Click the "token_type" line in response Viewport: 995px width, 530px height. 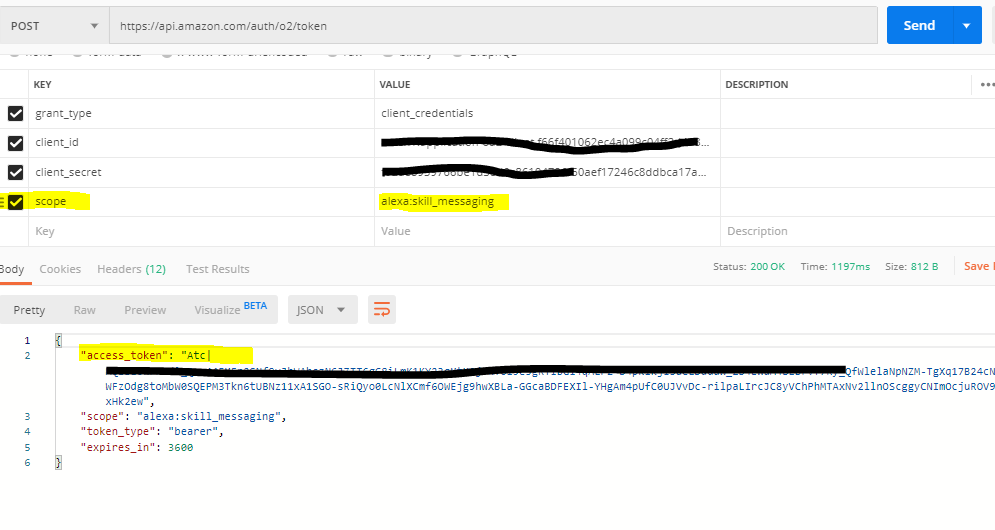click(152, 432)
